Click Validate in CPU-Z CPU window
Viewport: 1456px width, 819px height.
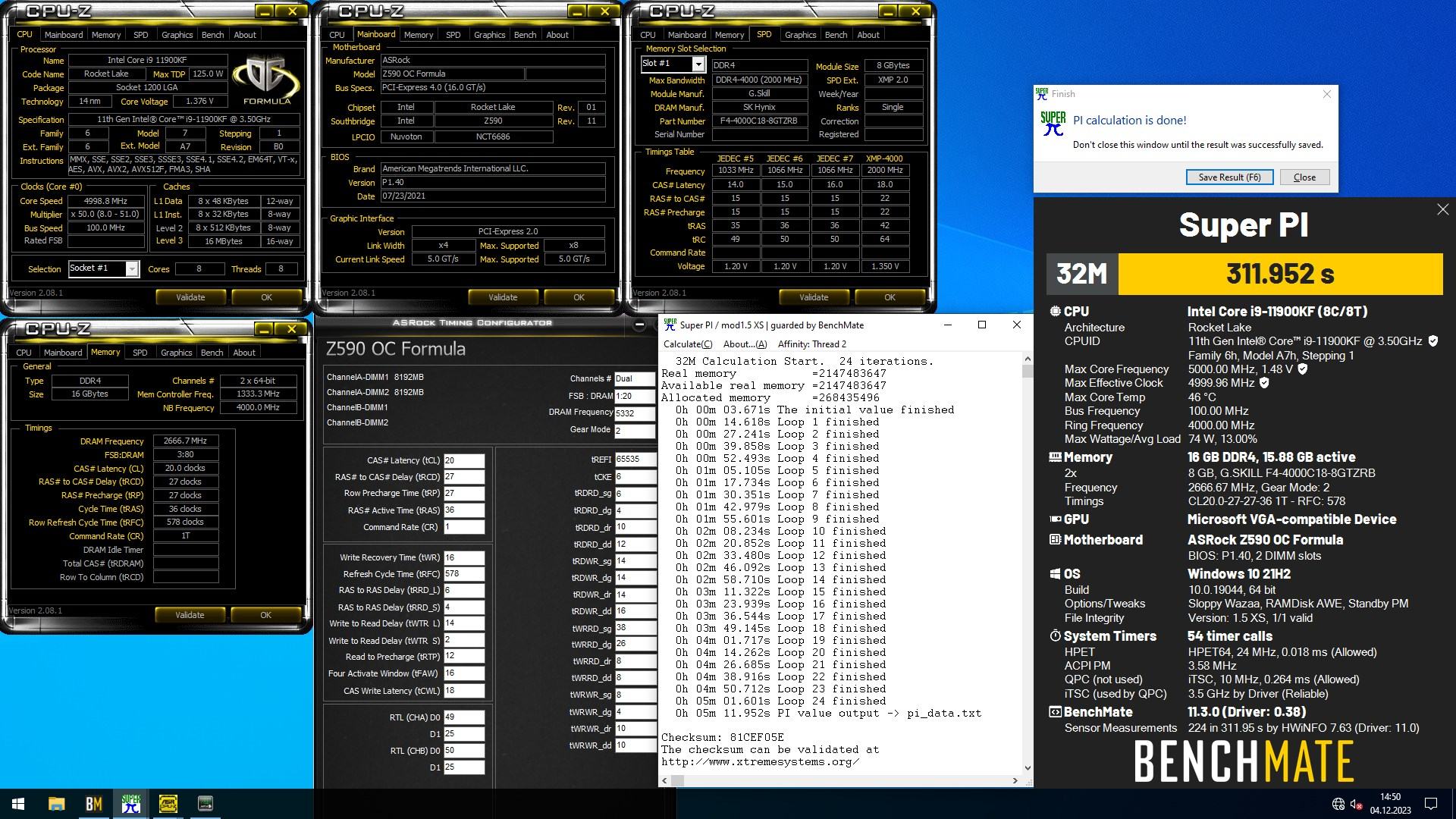coord(190,297)
